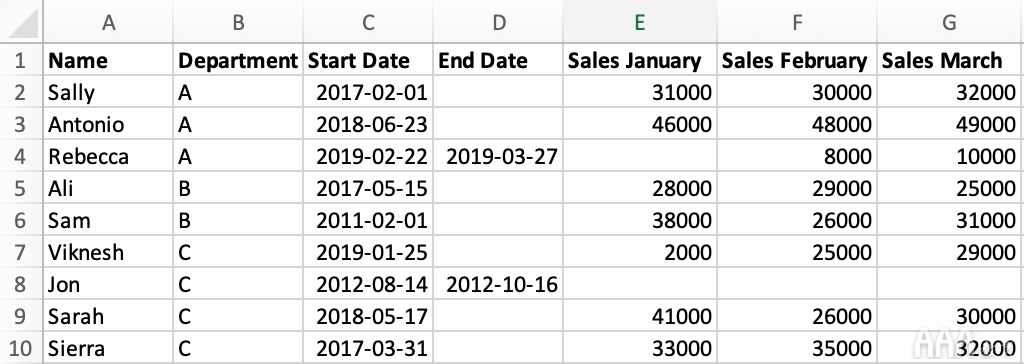Screen dimensions: 1024x364
Task: Select column G header
Action: pos(950,22)
